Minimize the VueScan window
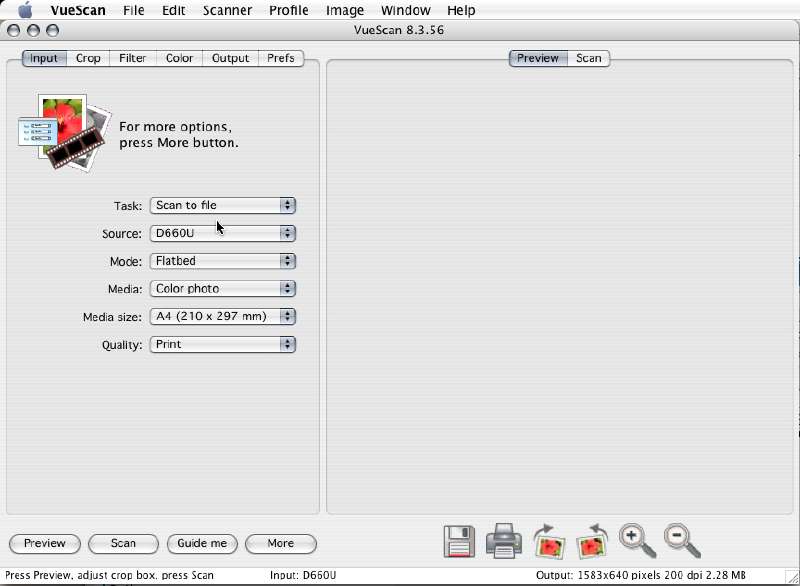800x586 pixels. pyautogui.click(x=33, y=31)
